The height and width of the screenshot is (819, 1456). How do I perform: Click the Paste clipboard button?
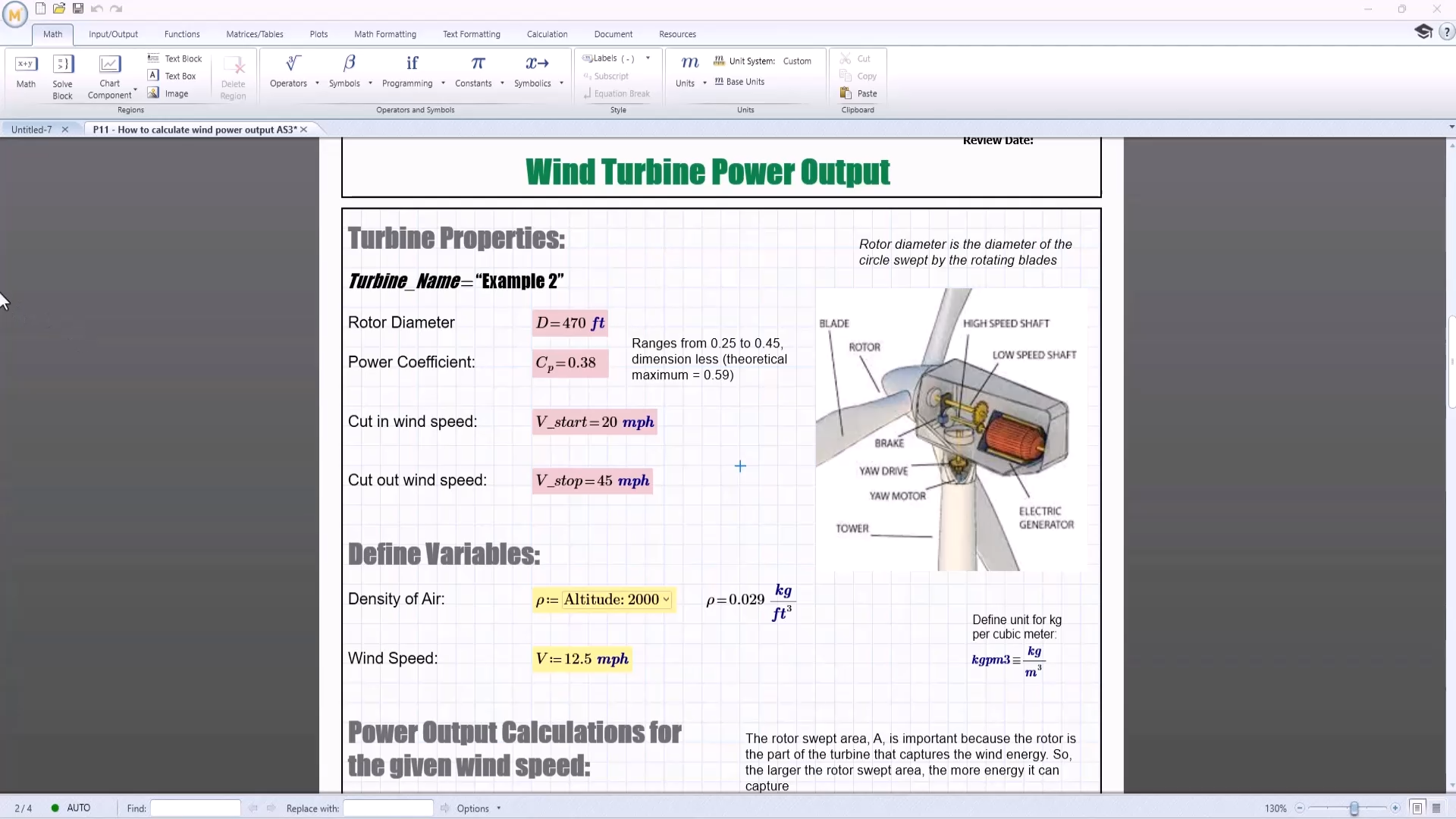click(x=858, y=93)
